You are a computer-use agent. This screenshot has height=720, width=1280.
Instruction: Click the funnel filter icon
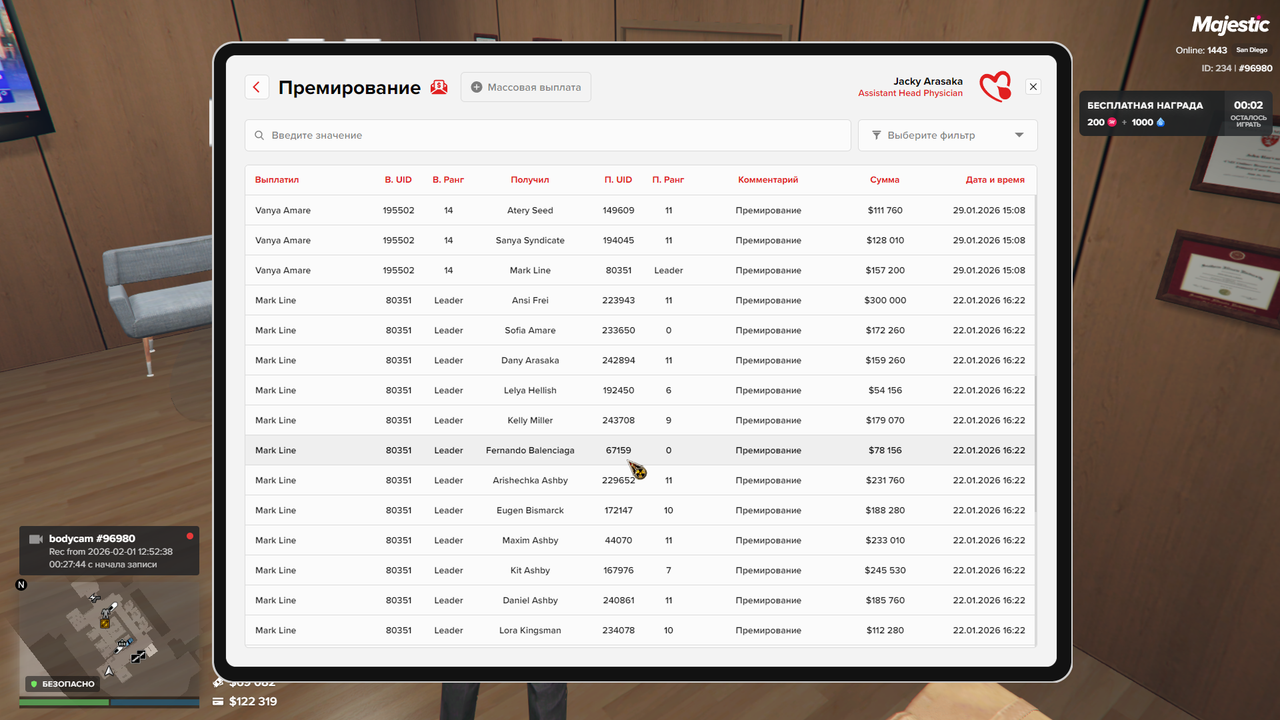tap(877, 135)
